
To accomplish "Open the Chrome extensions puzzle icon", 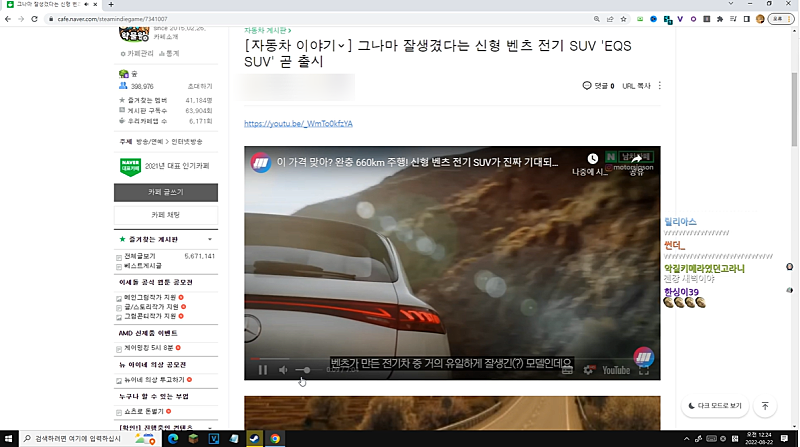I will tap(720, 19).
